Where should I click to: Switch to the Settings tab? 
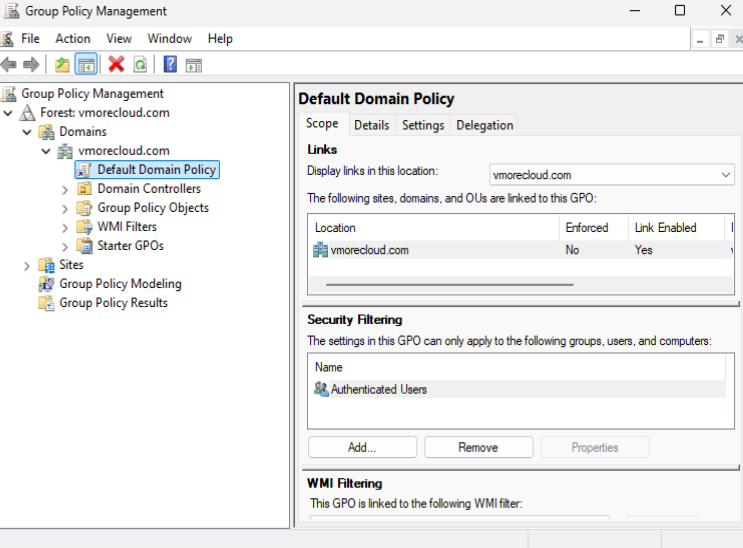(x=423, y=125)
